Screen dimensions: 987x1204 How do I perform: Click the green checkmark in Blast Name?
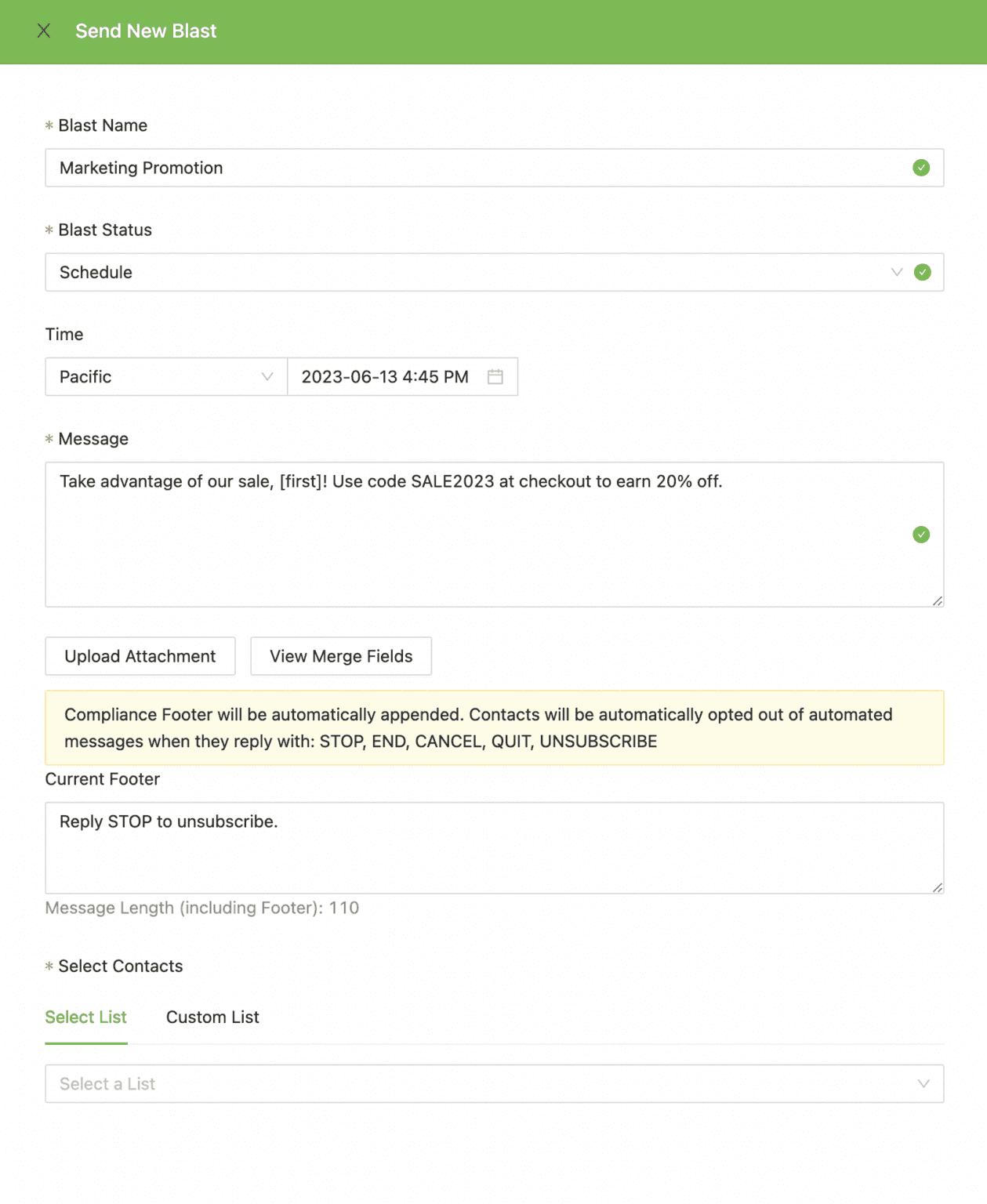(x=921, y=168)
